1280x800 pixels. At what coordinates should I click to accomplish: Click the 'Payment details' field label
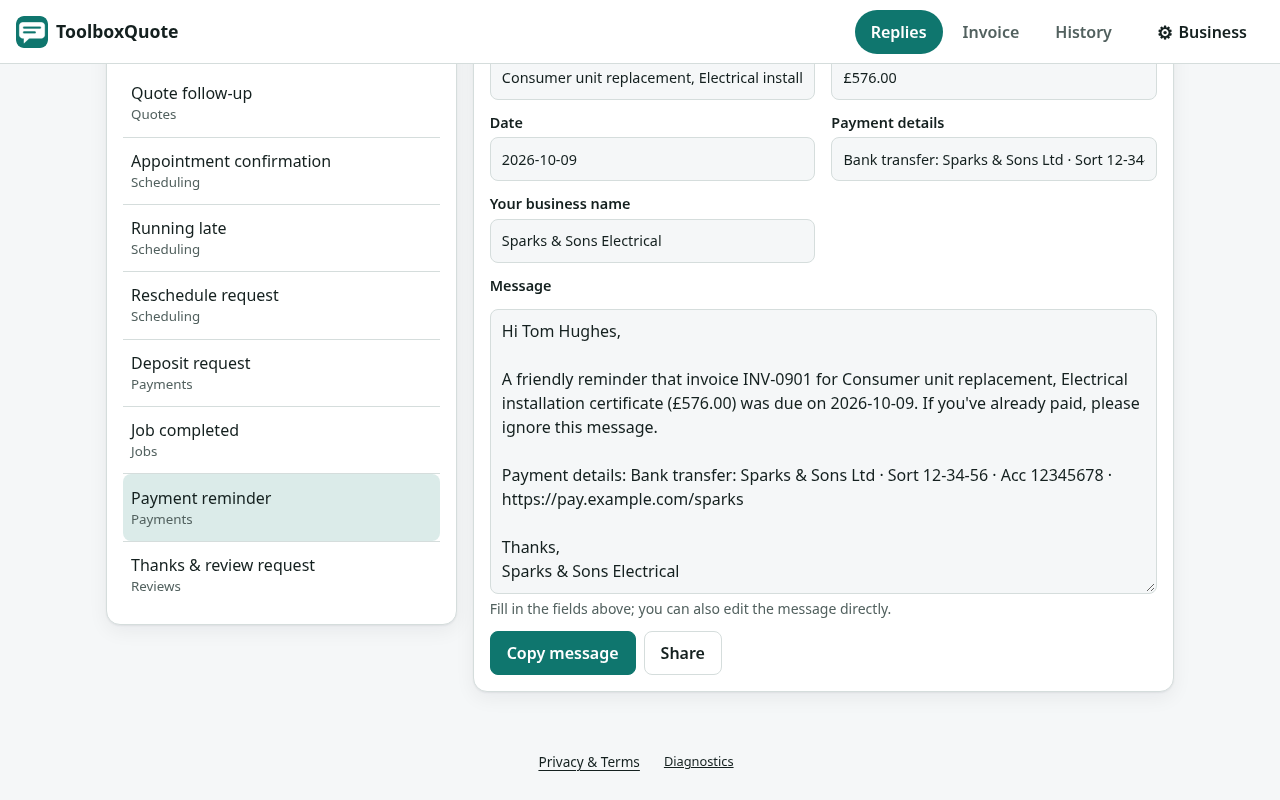click(x=888, y=123)
